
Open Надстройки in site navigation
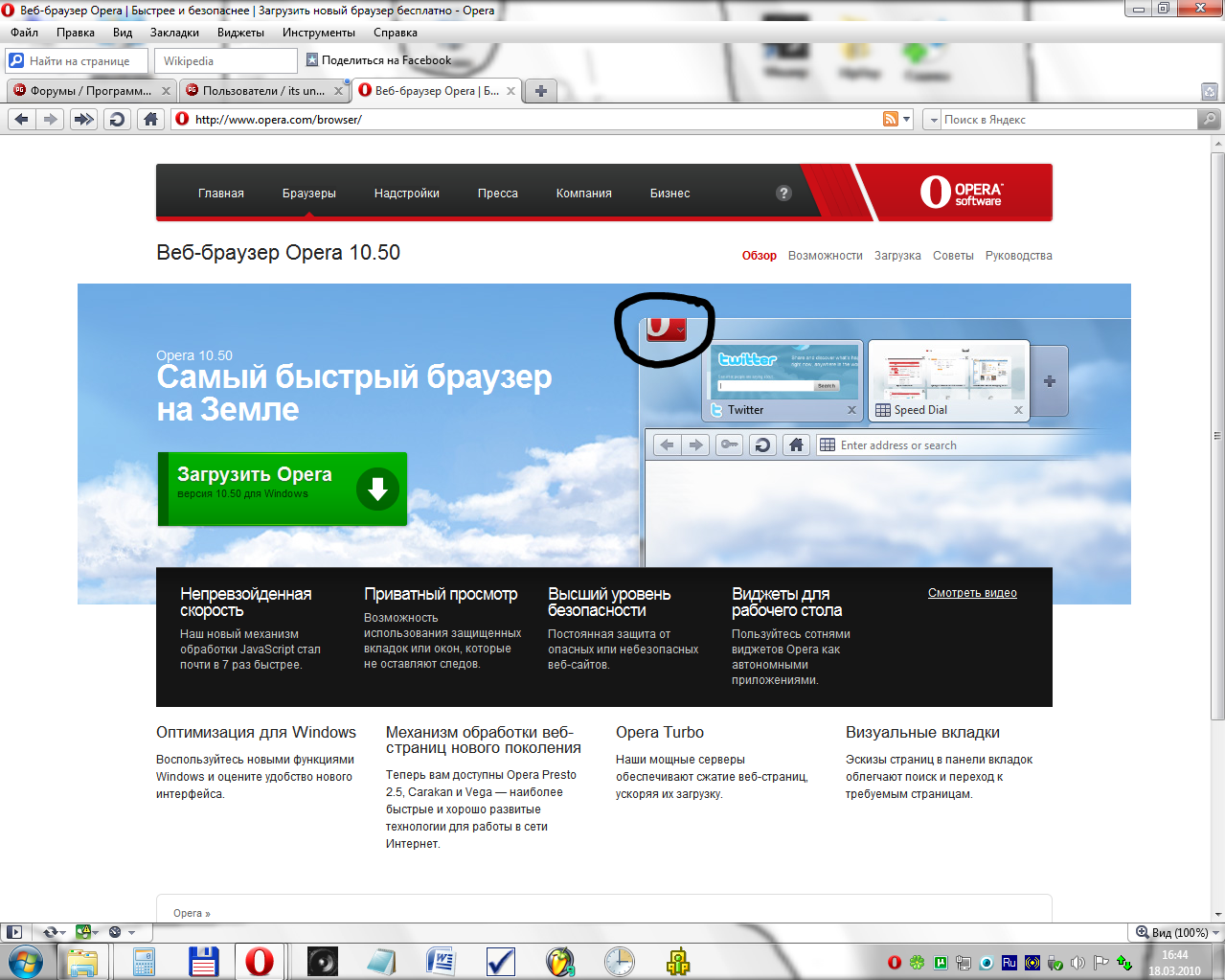pyautogui.click(x=407, y=194)
